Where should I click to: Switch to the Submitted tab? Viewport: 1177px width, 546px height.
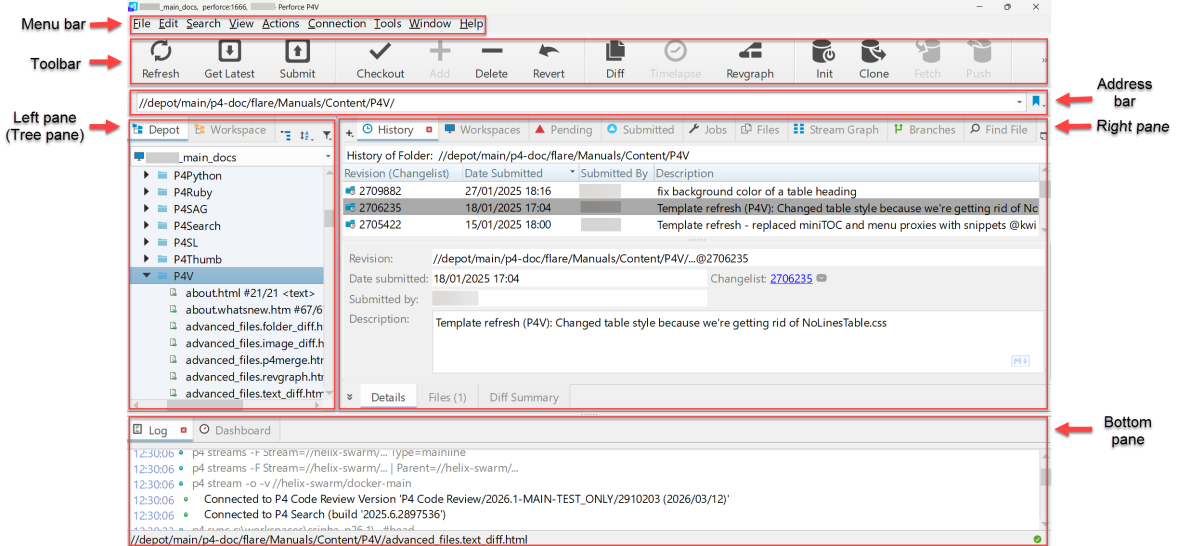pos(640,129)
